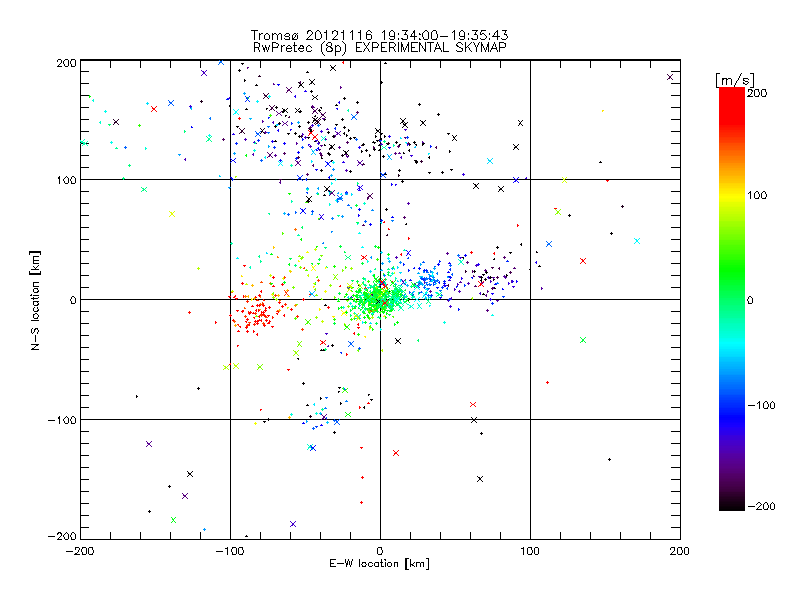This screenshot has width=800, height=600.
Task: Pick the black bottom end of the velocity color bar
Action: pyautogui.click(x=732, y=504)
